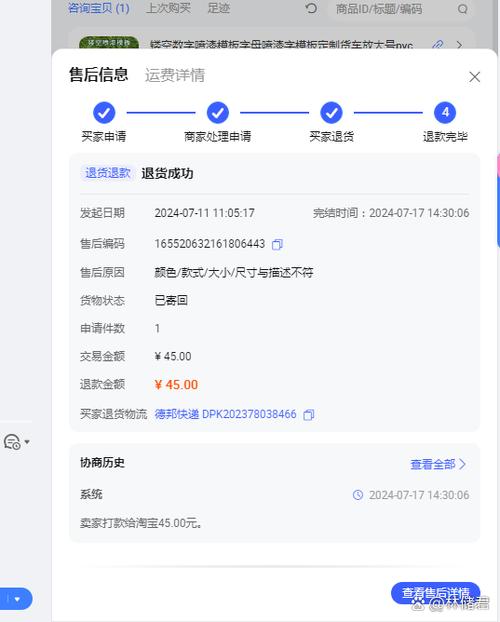
Task: Click the product thumbnail in the card
Action: (x=109, y=43)
